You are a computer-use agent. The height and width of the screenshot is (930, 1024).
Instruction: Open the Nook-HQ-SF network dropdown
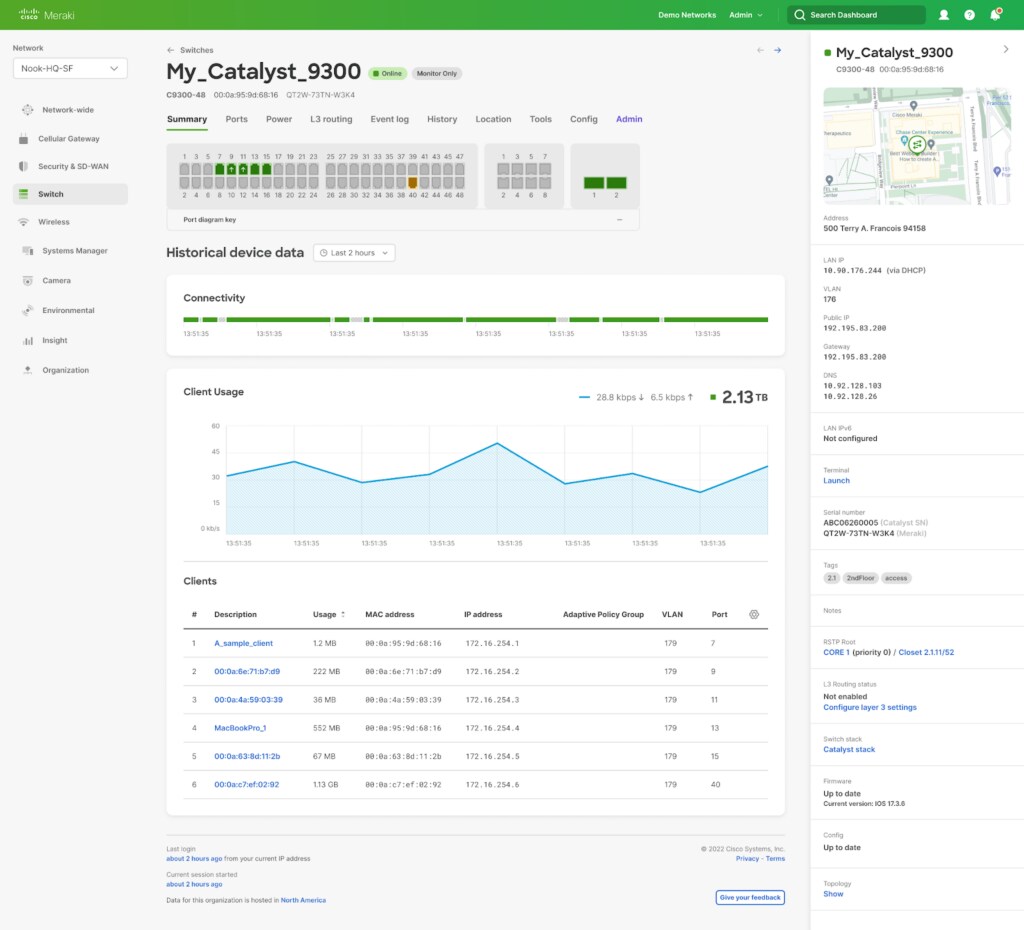tap(70, 69)
